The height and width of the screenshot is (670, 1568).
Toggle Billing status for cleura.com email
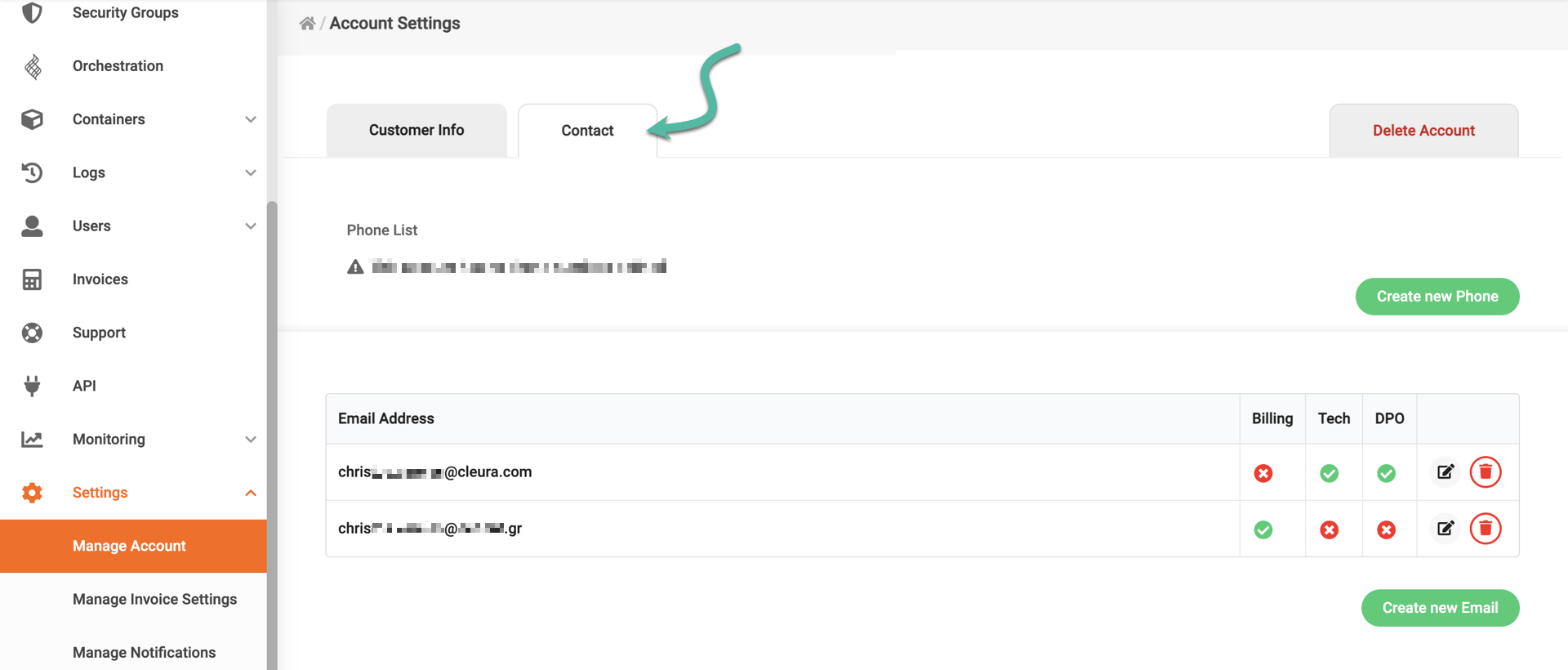1263,473
